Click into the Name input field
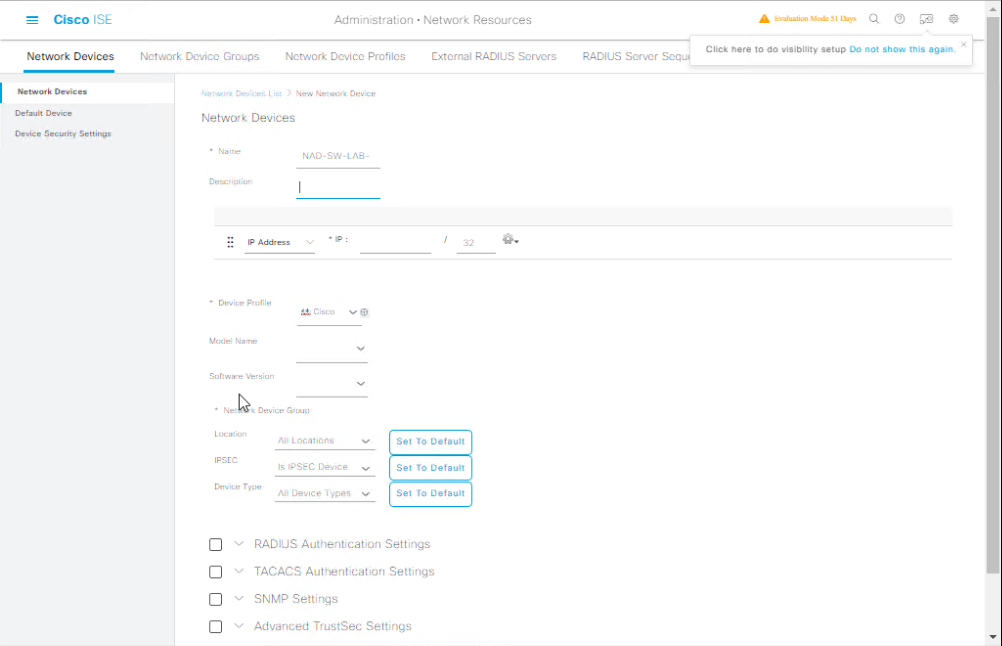This screenshot has height=646, width=1002. point(338,156)
